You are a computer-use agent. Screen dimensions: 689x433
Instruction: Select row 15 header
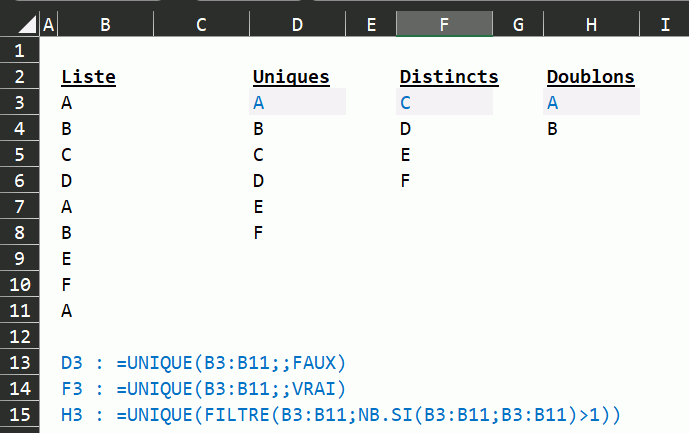(x=19, y=414)
